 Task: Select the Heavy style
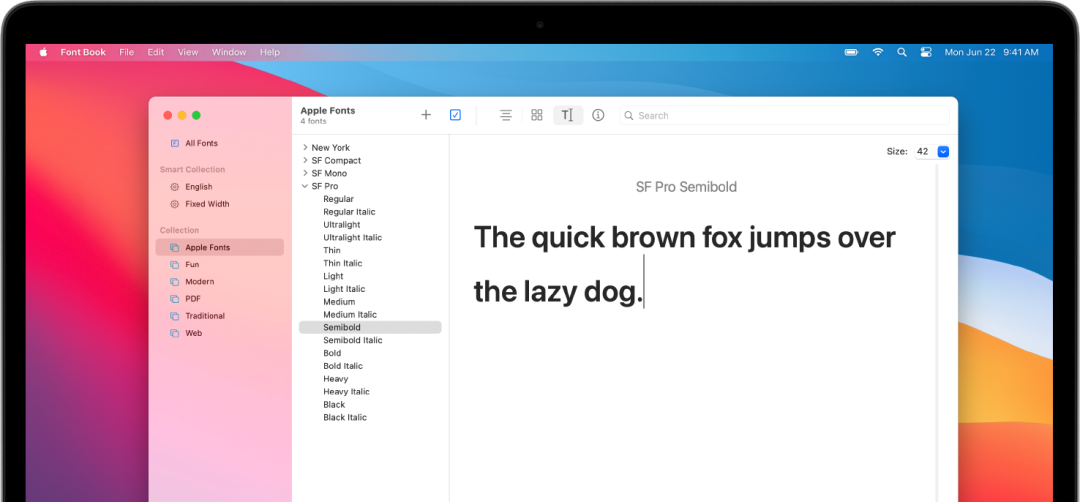pos(335,379)
